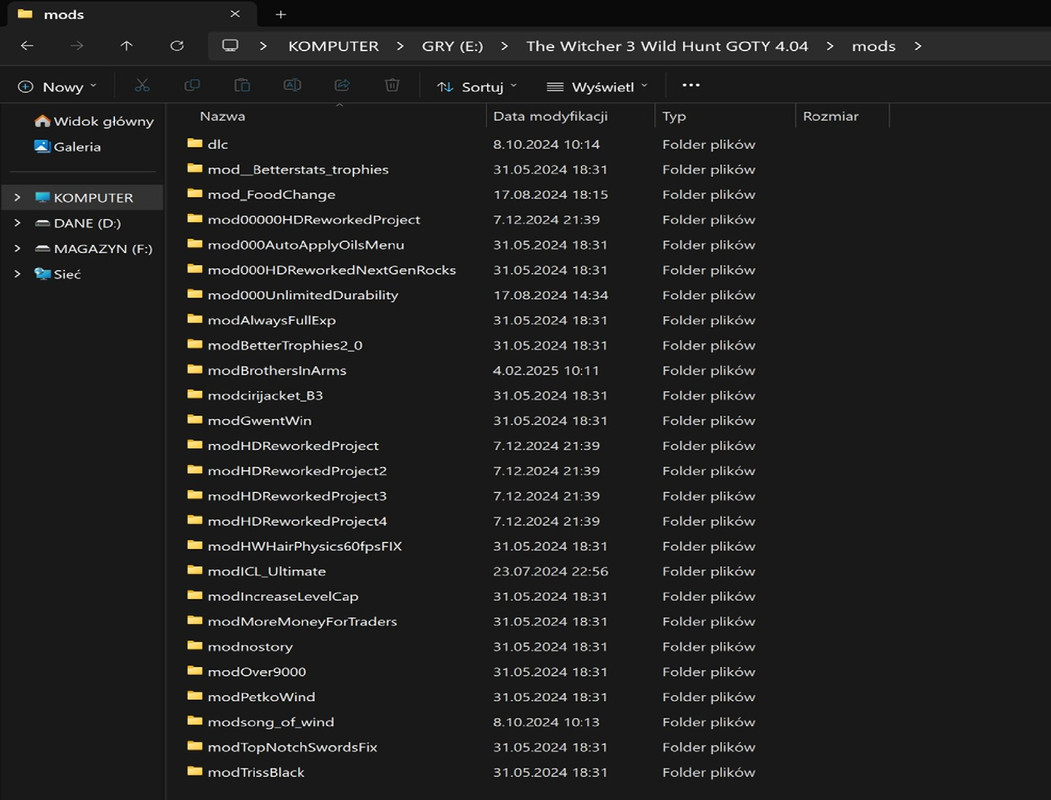Click the Copy icon in toolbar
Image resolution: width=1051 pixels, height=800 pixels.
(x=192, y=86)
